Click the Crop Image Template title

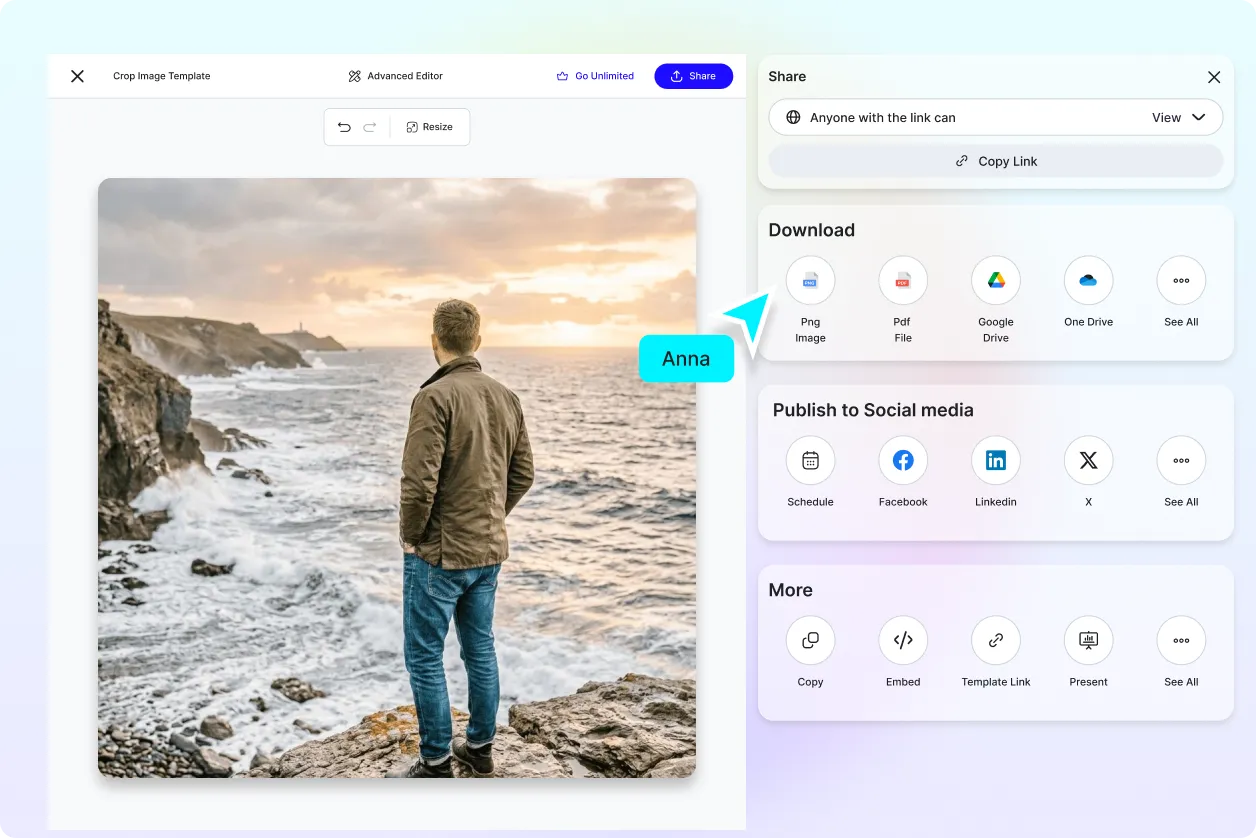coord(162,76)
